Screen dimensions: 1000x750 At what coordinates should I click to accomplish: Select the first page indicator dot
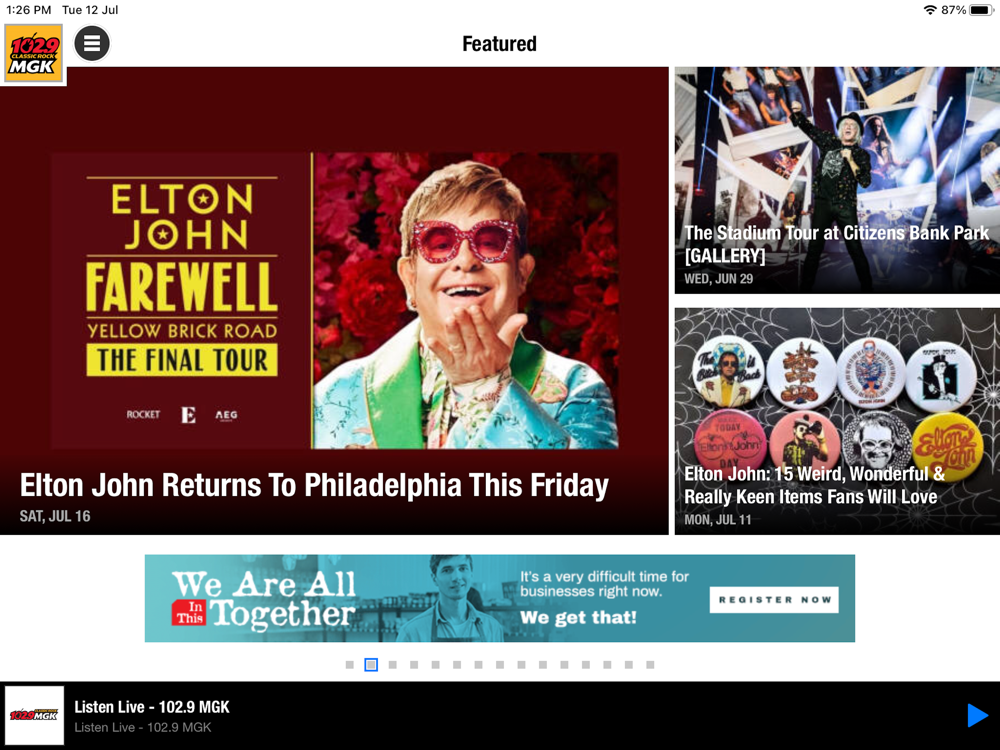pyautogui.click(x=349, y=665)
